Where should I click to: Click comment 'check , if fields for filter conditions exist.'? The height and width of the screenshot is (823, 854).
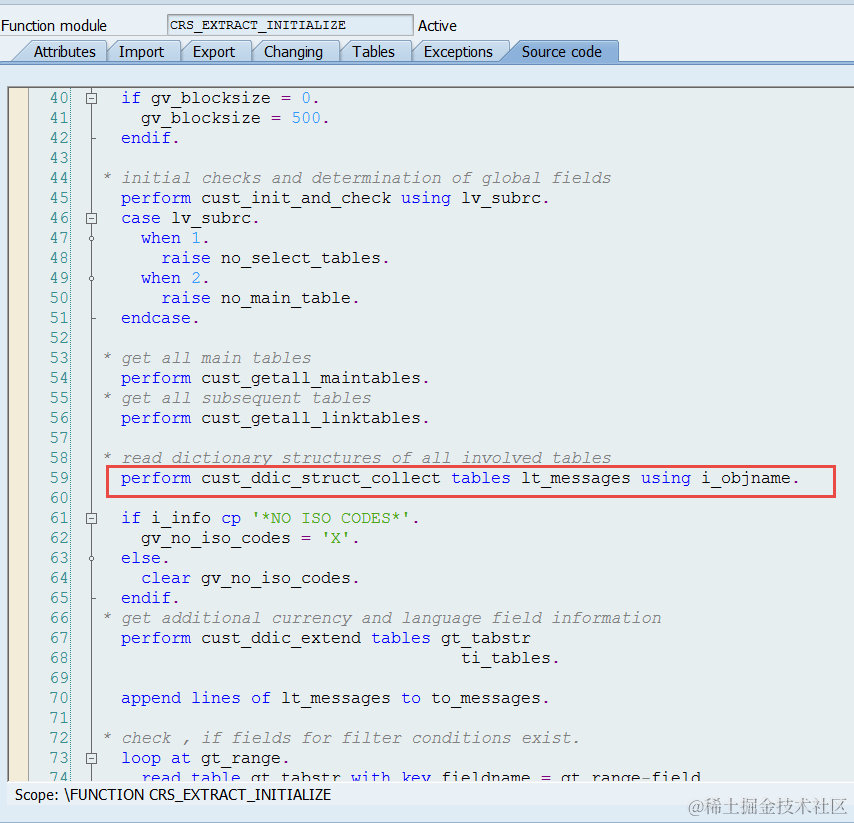(350, 738)
